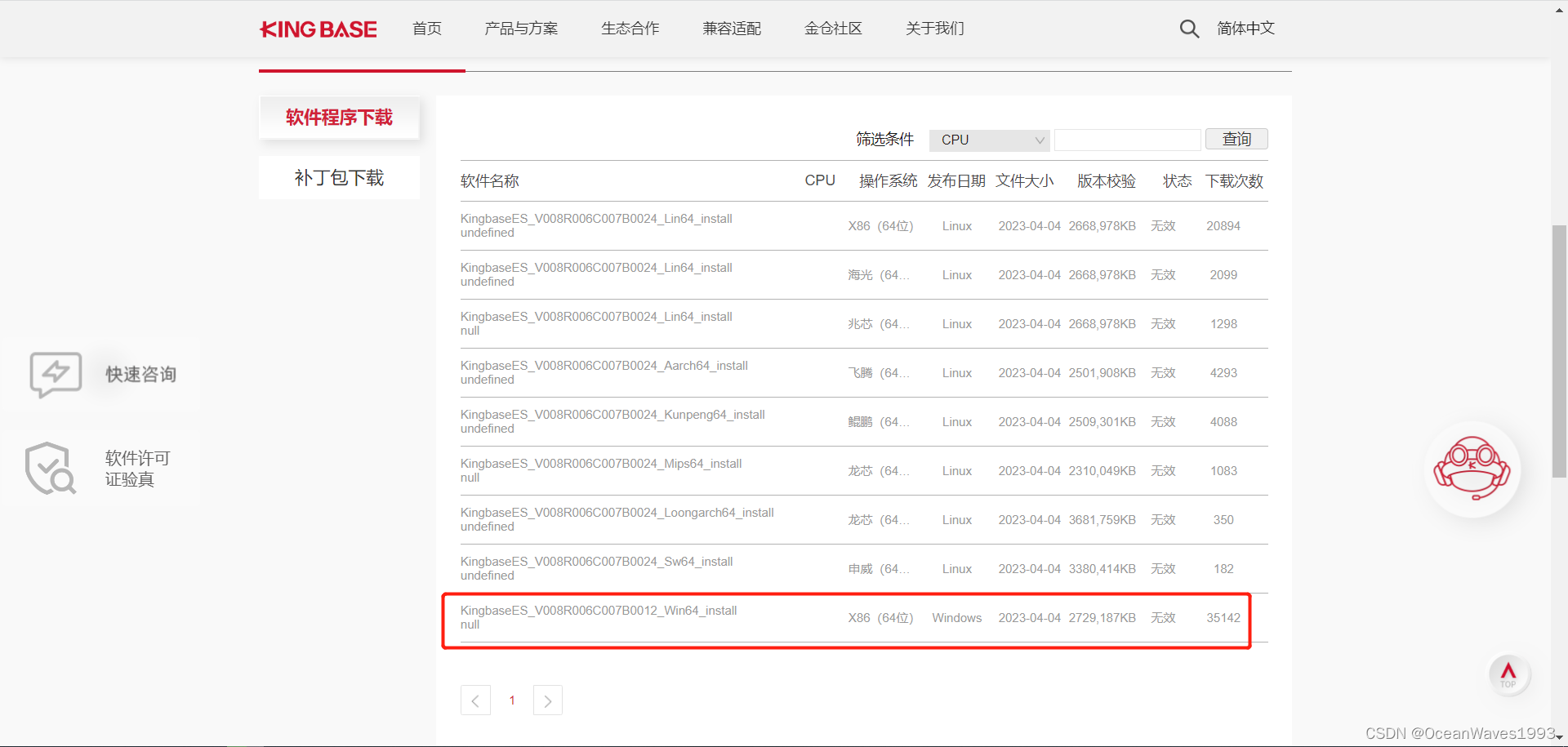
Task: Click 海光 CPU cell
Action: tap(879, 275)
